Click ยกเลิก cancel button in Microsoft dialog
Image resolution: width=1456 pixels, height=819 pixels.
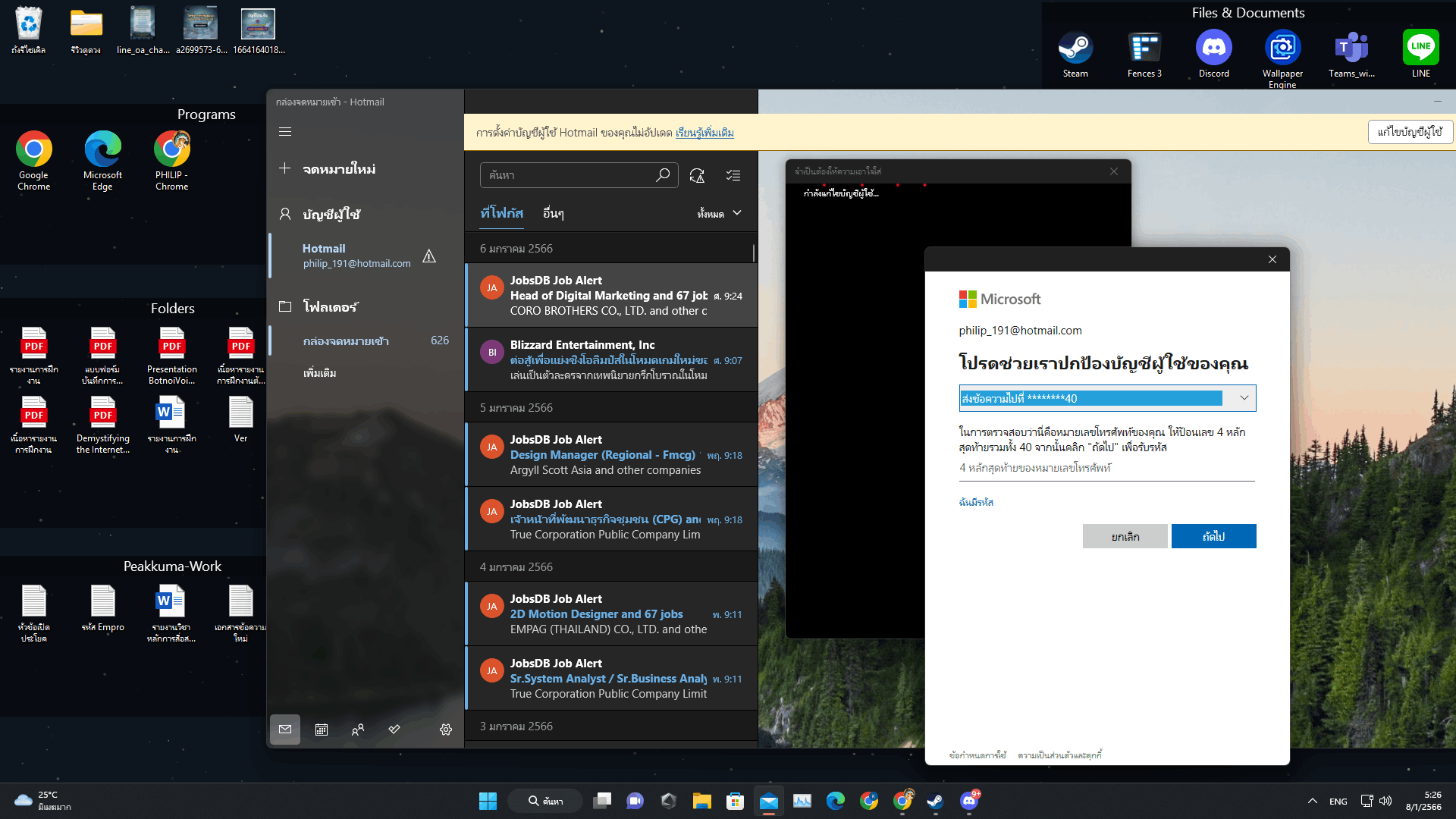click(x=1125, y=536)
